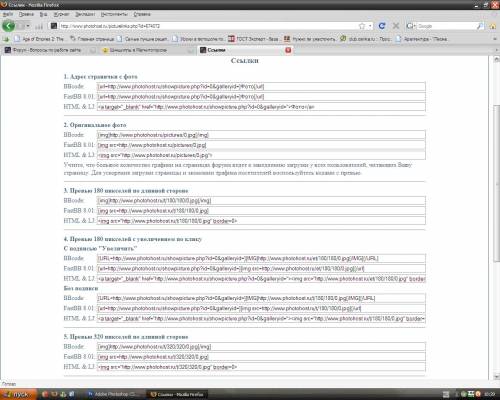500x400 pixels.
Task: Bookmark this page with the star icon
Action: point(362,26)
